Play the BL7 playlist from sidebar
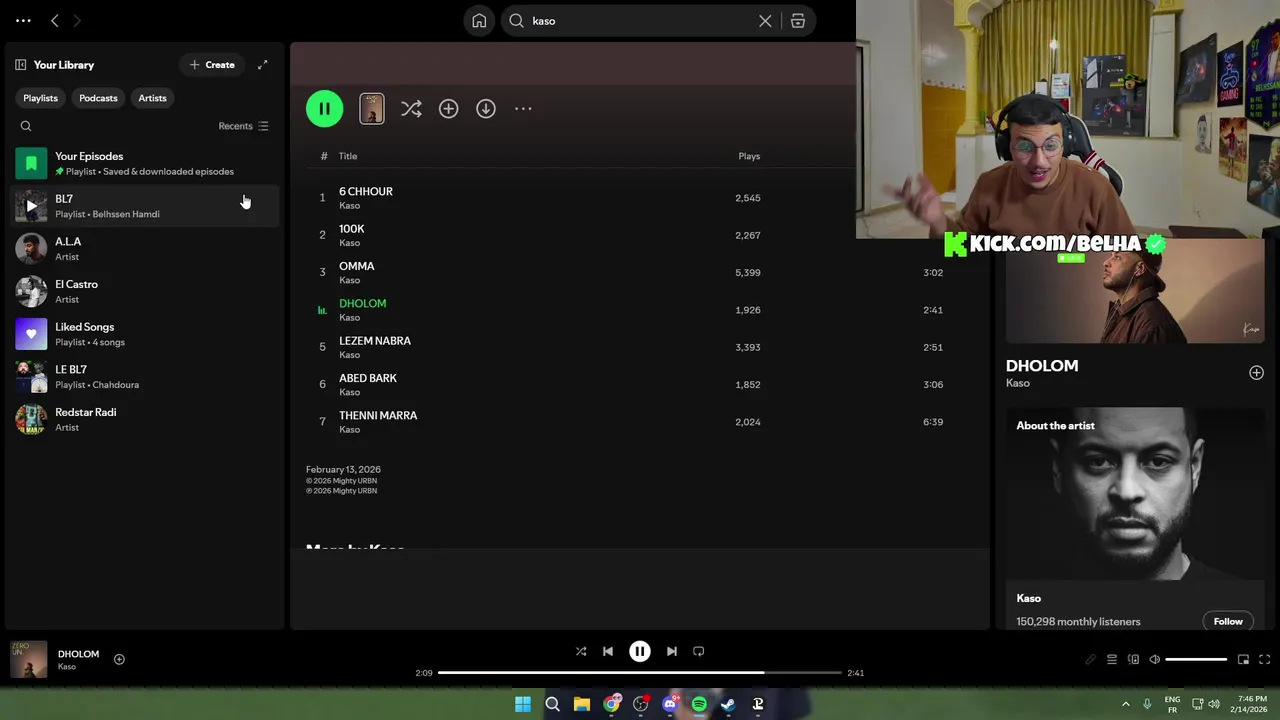Image resolution: width=1280 pixels, height=720 pixels. 31,206
